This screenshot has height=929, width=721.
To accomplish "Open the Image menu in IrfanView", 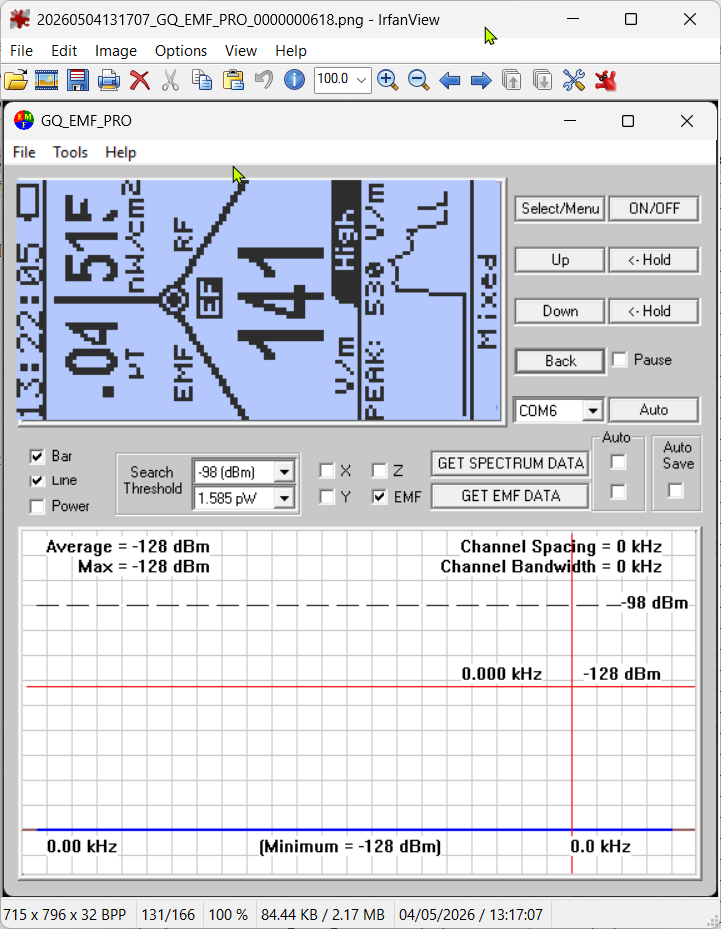I will (116, 51).
